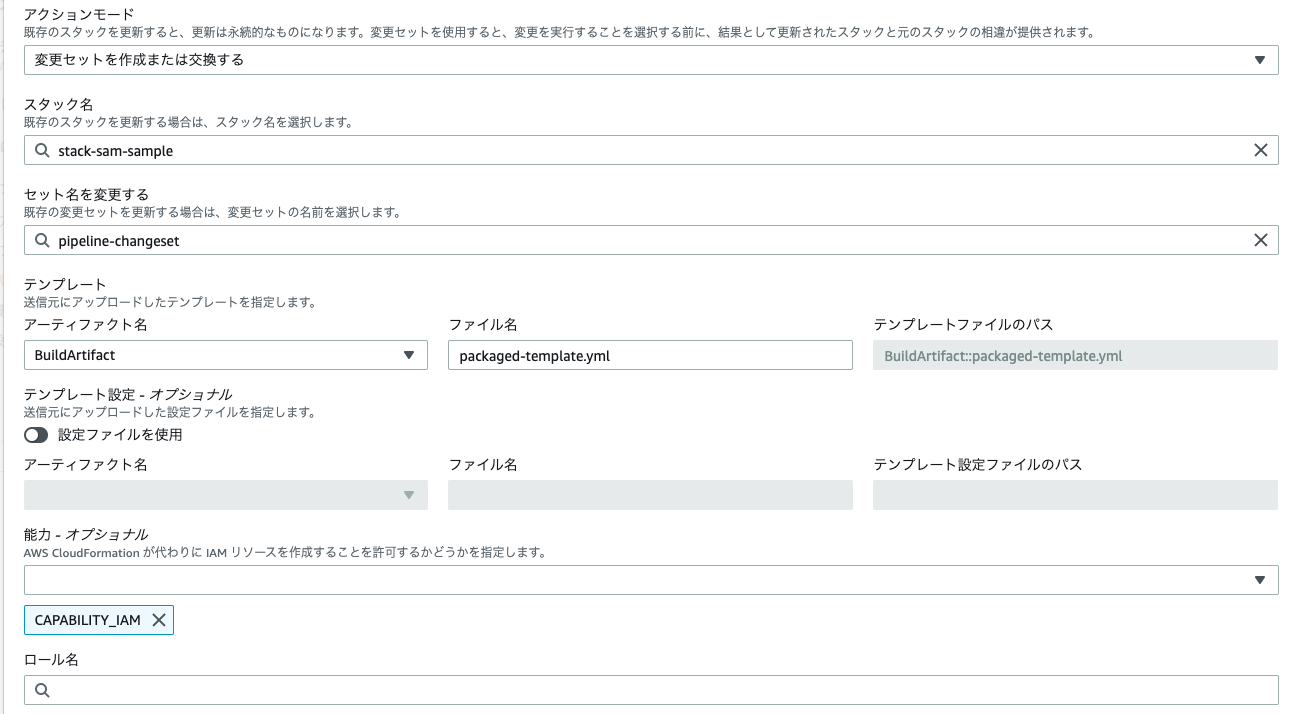Click the magnifier icon in スタック名 field

[x=41, y=150]
